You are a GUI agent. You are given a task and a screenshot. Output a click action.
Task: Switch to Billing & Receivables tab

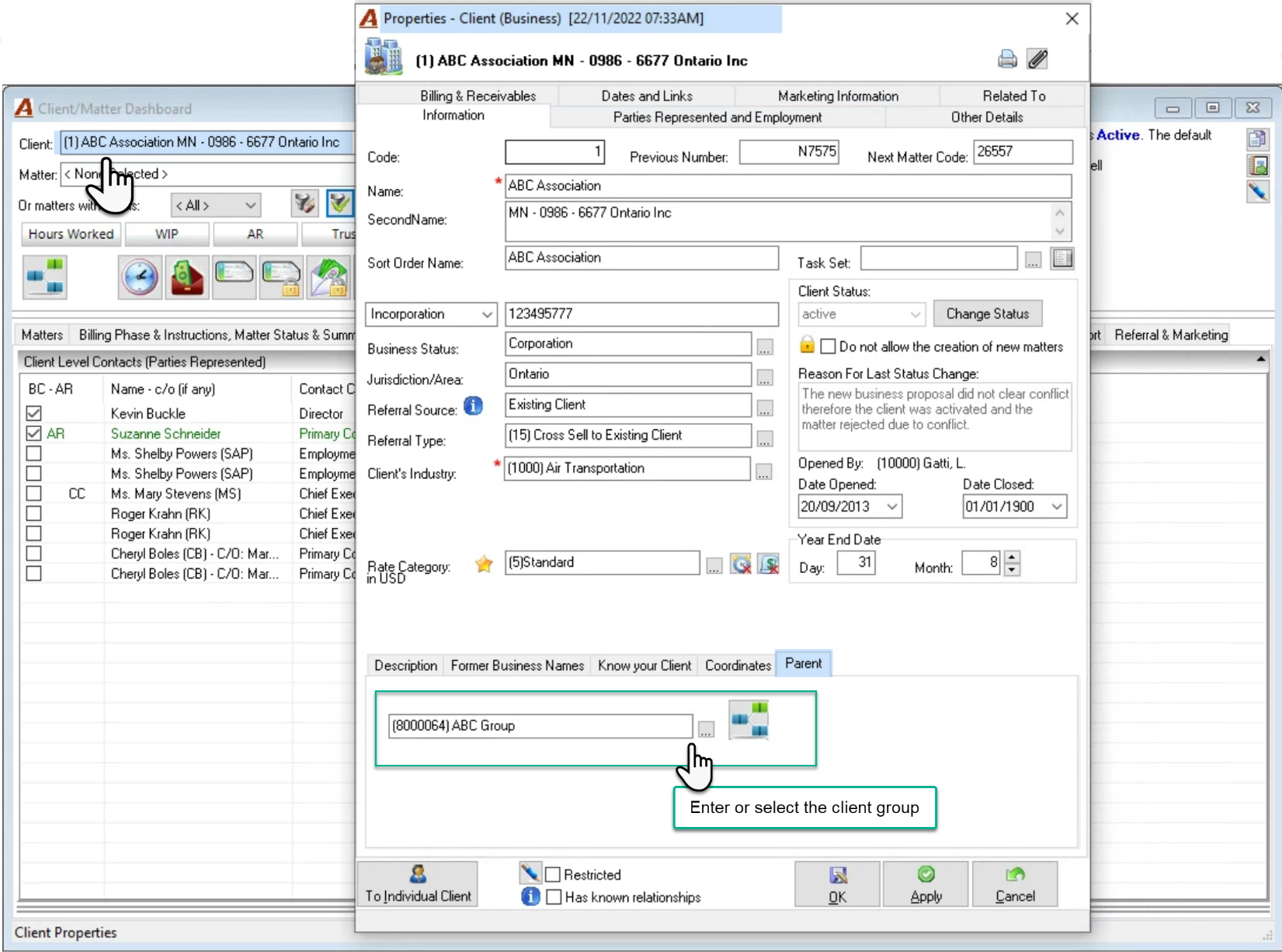coord(478,96)
